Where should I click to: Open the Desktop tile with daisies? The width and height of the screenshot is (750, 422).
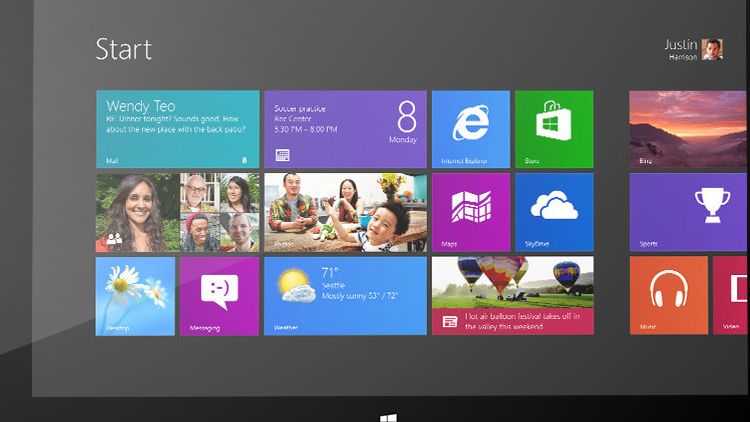(135, 296)
